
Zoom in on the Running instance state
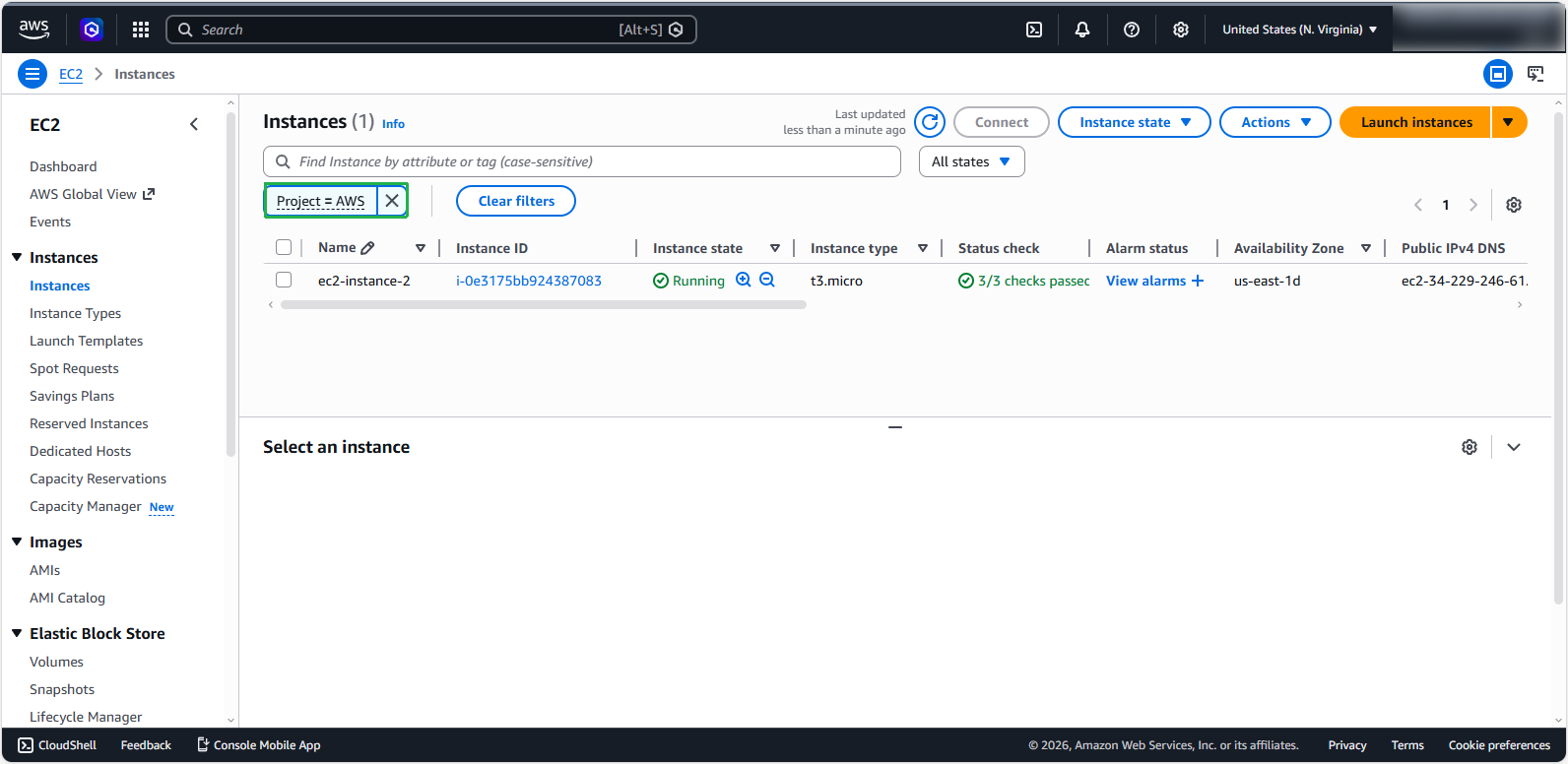(744, 280)
